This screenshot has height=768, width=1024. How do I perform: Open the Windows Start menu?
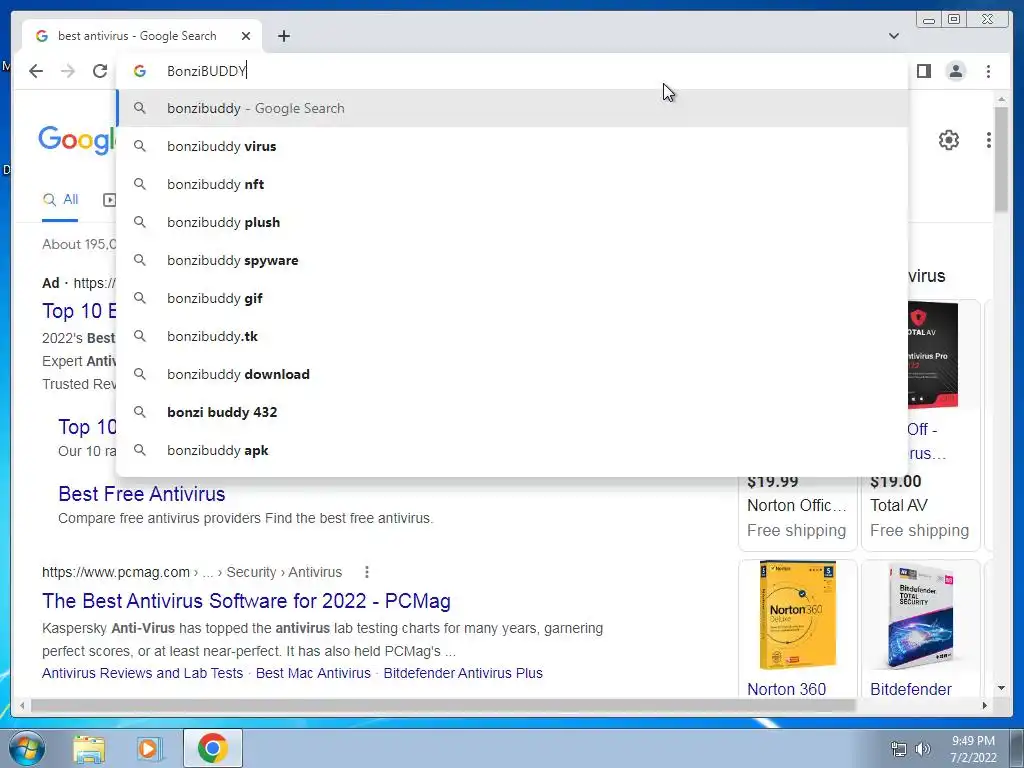(27, 748)
